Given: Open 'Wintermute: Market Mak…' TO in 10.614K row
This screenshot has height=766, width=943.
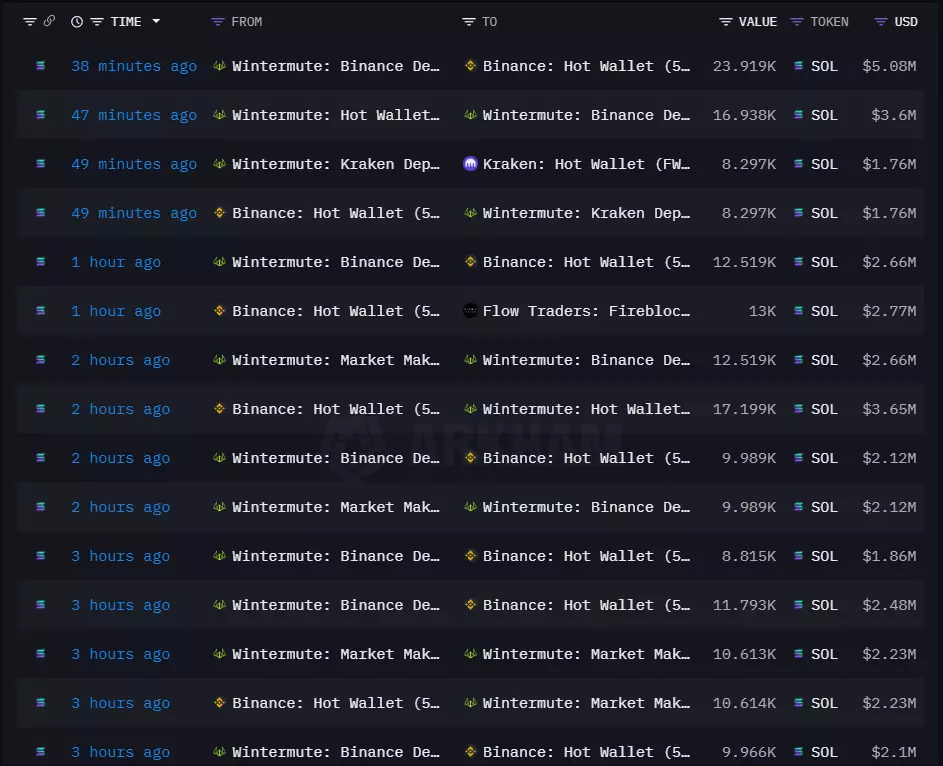Looking at the screenshot, I should coord(586,703).
